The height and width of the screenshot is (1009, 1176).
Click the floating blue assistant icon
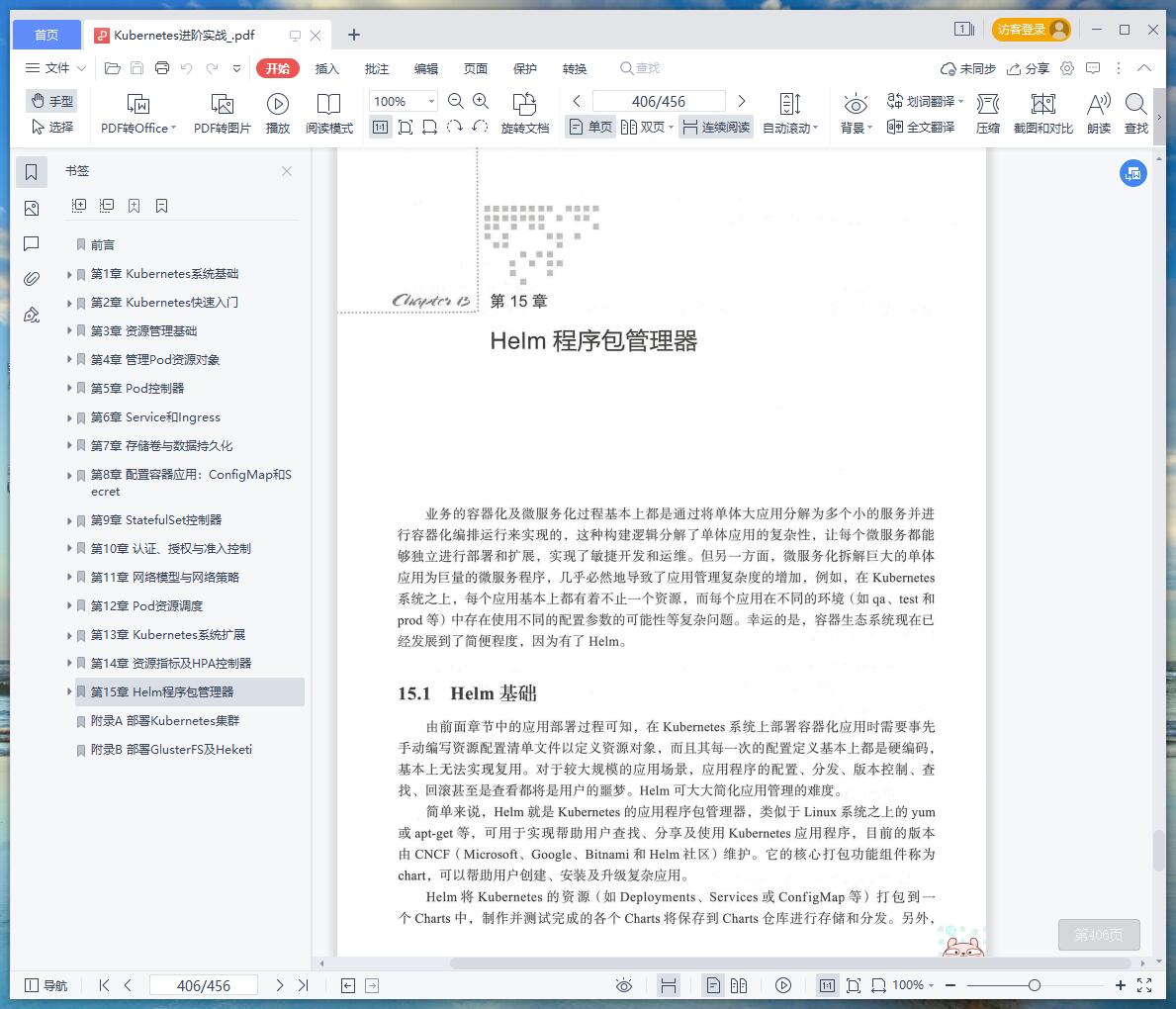pos(1133,173)
